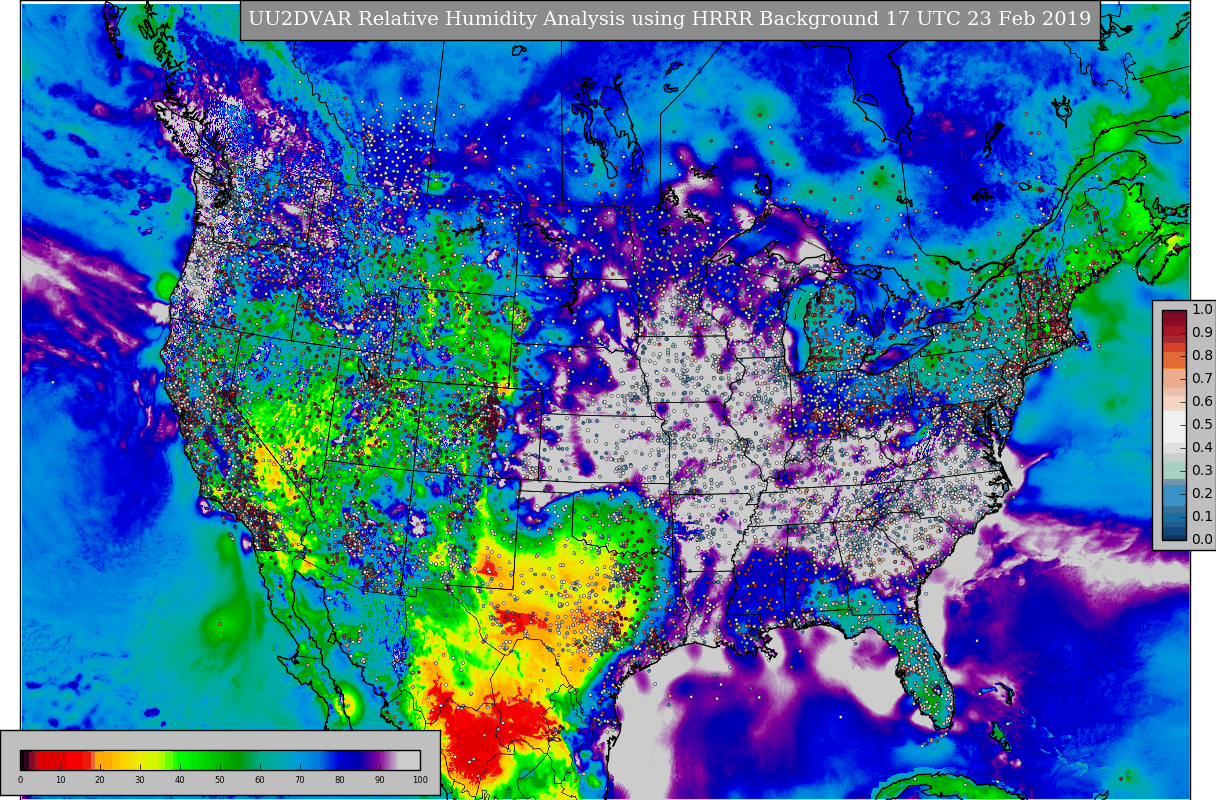Click the 0.2 label on right colorbar
Image resolution: width=1216 pixels, height=800 pixels.
click(1202, 493)
